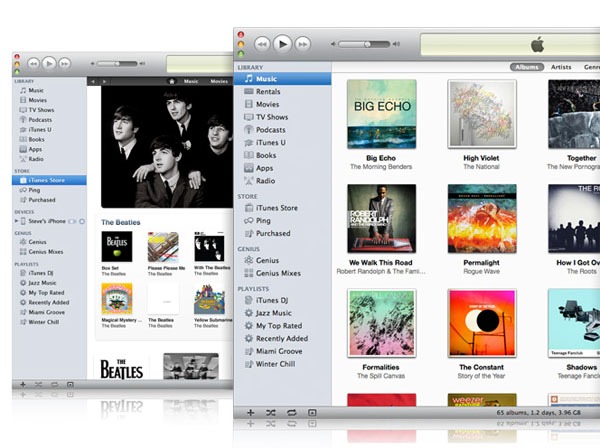Open Podcasts in the front window sidebar
Screen dimensions: 600x448
point(270,130)
